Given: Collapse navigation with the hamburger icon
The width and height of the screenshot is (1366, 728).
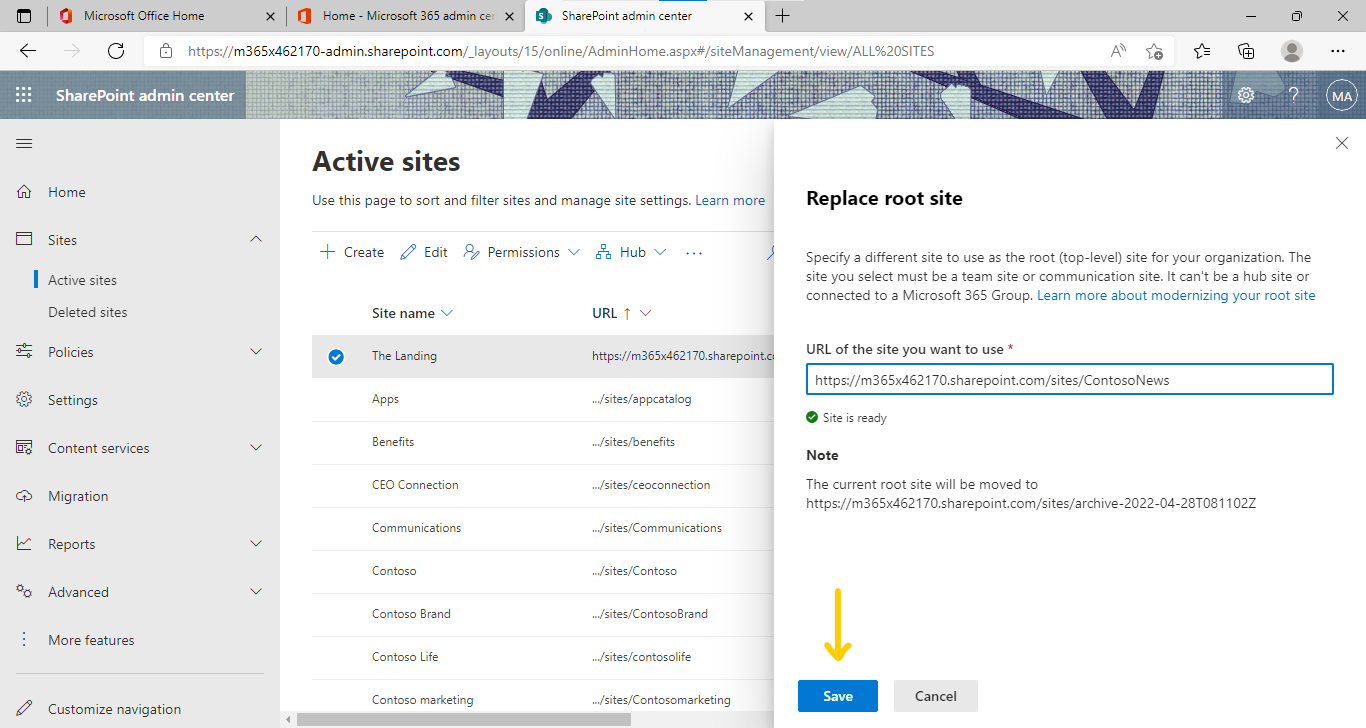Looking at the screenshot, I should tap(24, 143).
